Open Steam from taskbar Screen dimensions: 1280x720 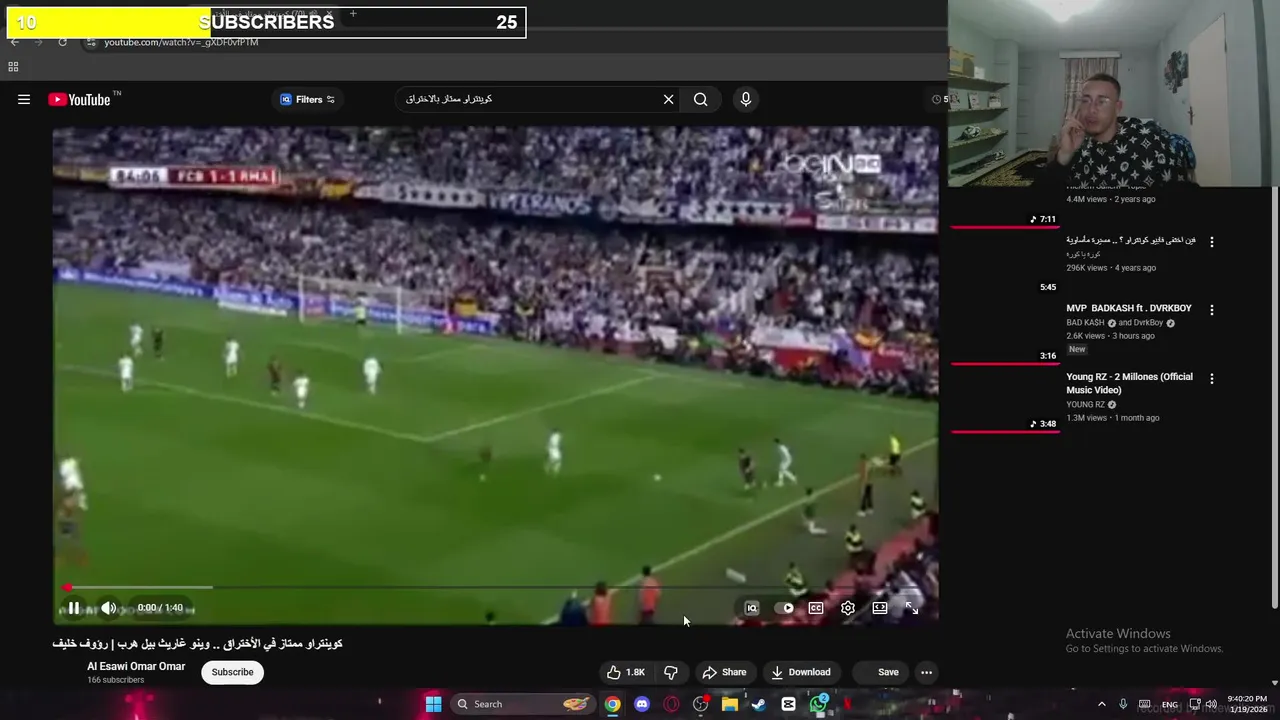759,704
